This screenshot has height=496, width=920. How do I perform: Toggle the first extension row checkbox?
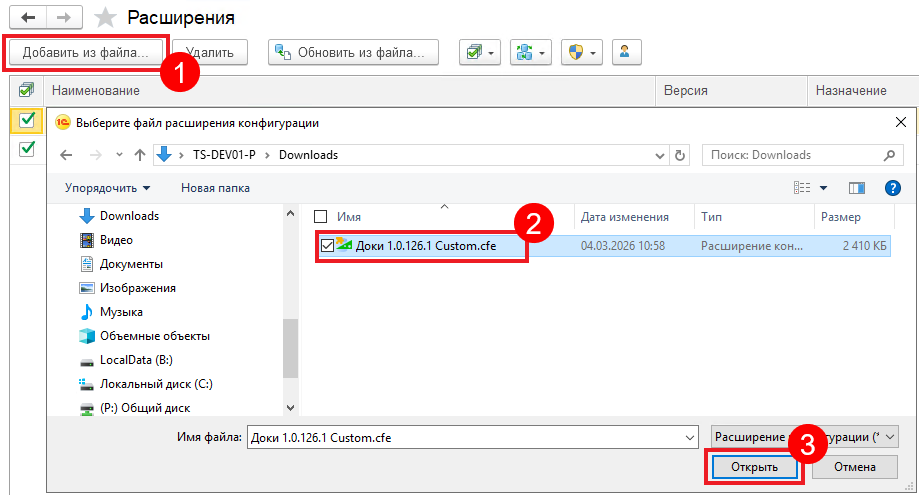click(x=27, y=121)
